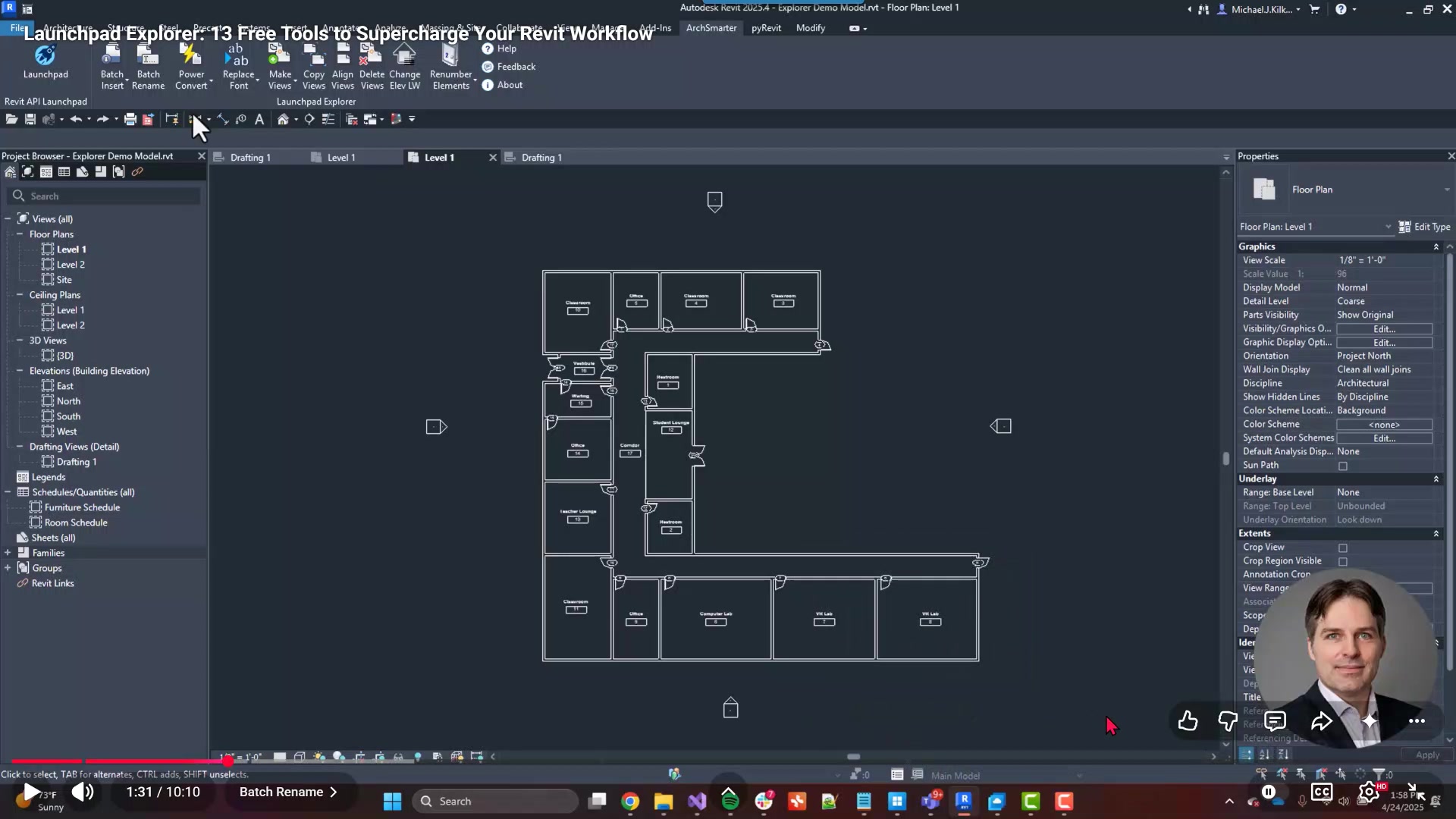
Task: Toggle Drag Elements on Selection
Action: tap(1341, 774)
